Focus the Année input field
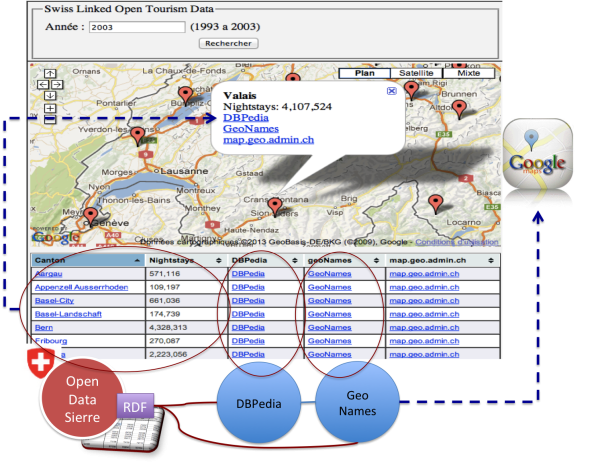The width and height of the screenshot is (600, 467). click(137, 27)
